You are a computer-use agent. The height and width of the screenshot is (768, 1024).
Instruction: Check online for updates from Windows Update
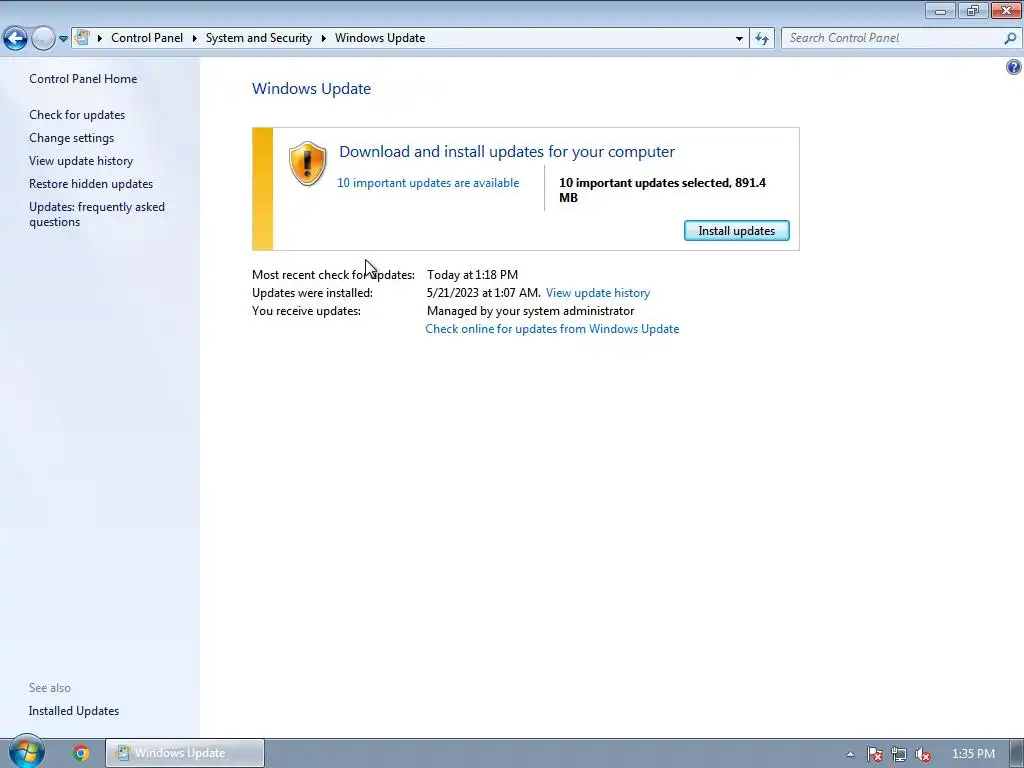(x=552, y=328)
